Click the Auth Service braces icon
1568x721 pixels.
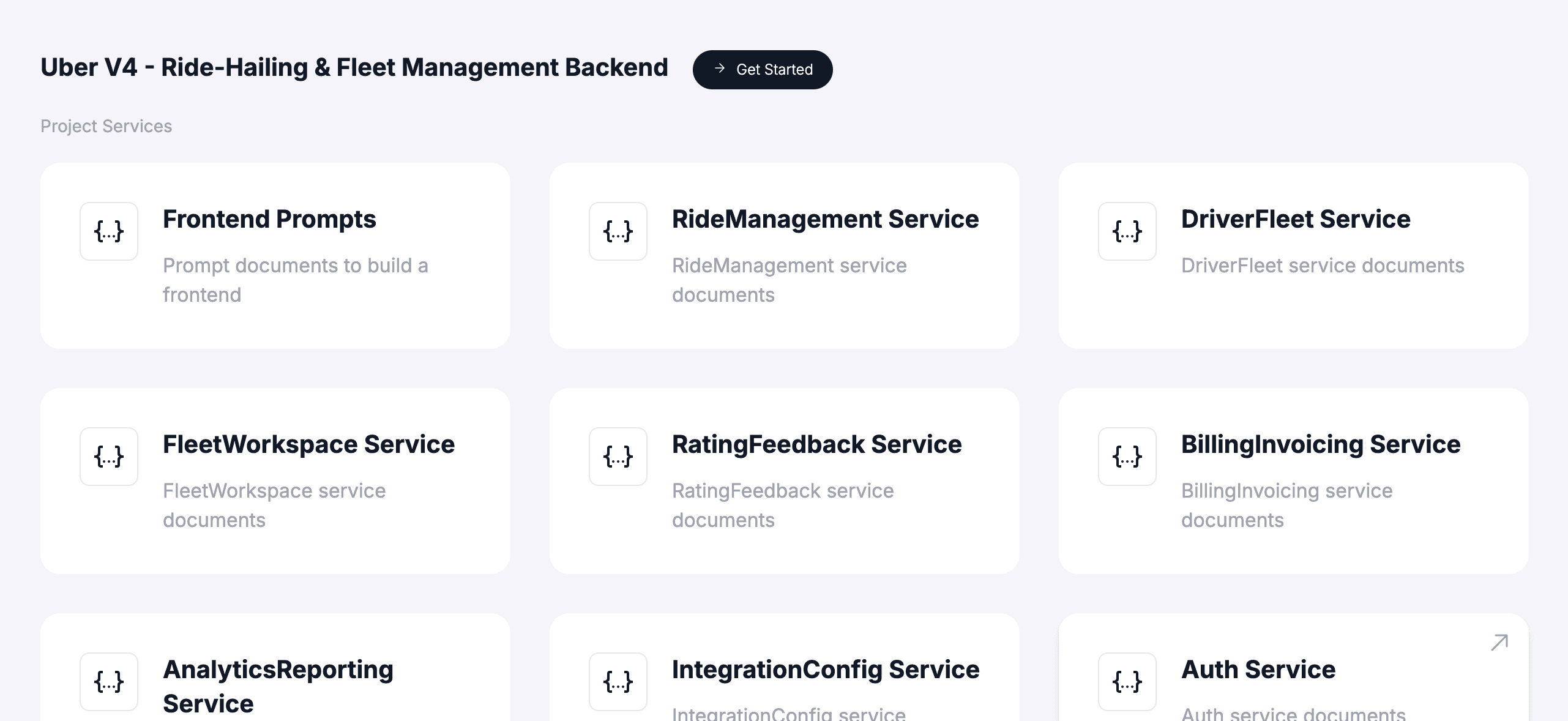pos(1127,682)
